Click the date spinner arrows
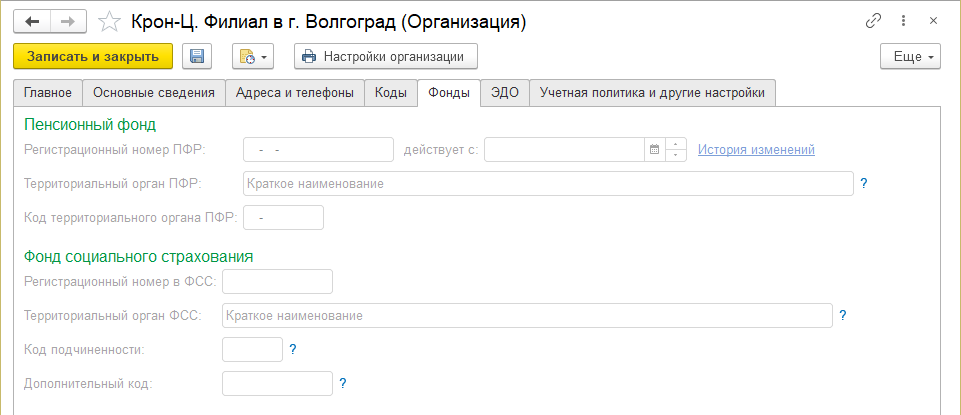Image resolution: width=961 pixels, height=415 pixels. click(x=676, y=150)
